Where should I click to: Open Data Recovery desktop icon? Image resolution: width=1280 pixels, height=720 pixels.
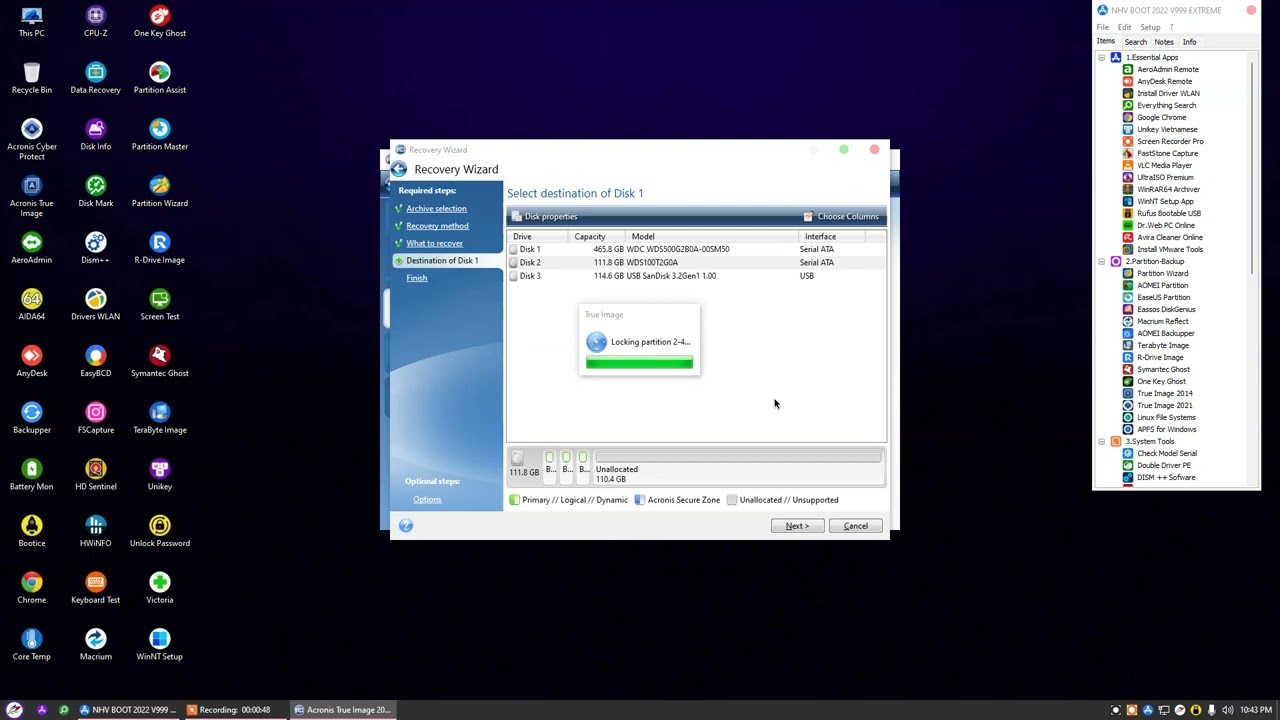[95, 78]
